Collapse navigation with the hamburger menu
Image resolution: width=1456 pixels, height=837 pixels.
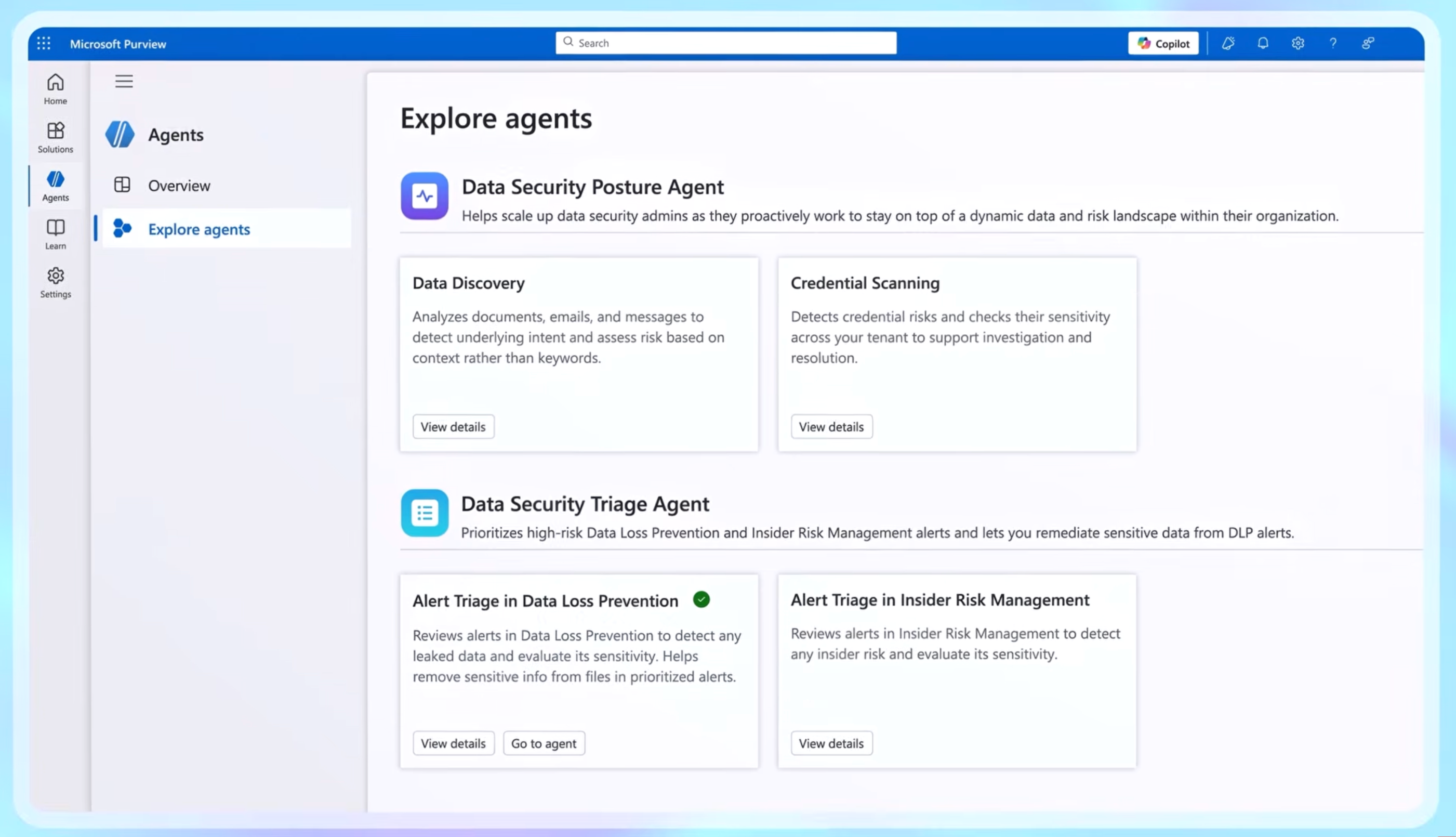124,81
